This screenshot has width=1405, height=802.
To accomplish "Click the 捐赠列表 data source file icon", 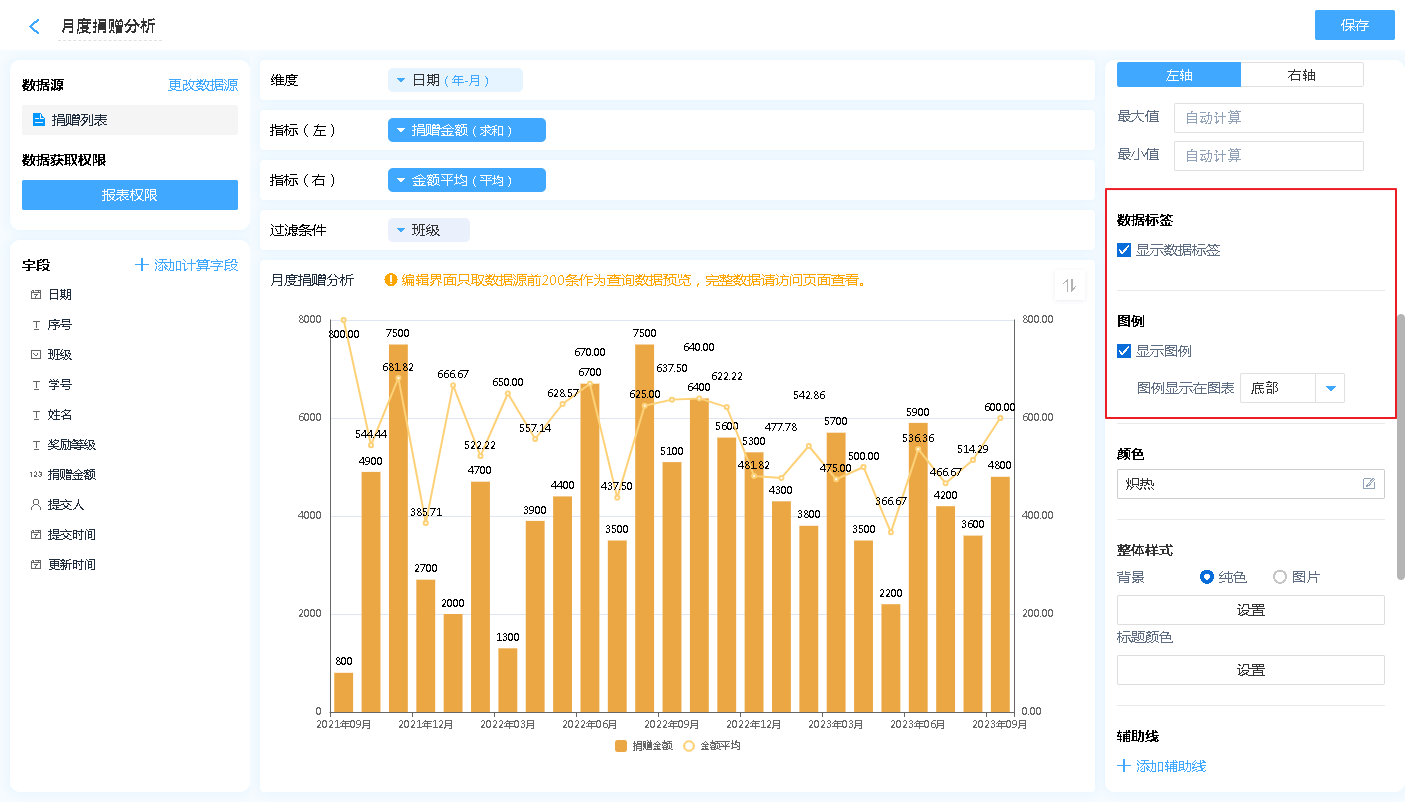I will pos(39,120).
